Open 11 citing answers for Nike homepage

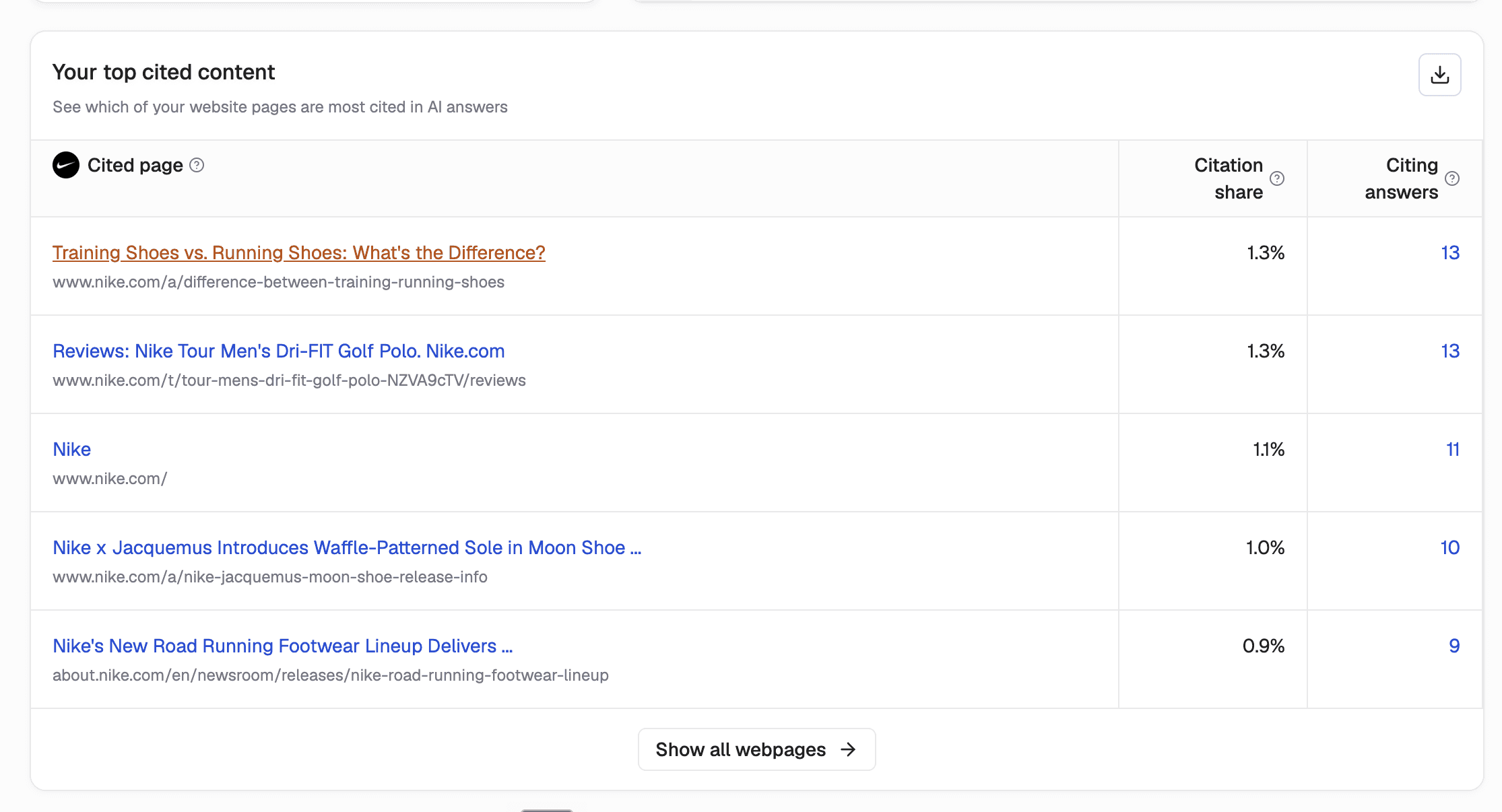[1453, 449]
